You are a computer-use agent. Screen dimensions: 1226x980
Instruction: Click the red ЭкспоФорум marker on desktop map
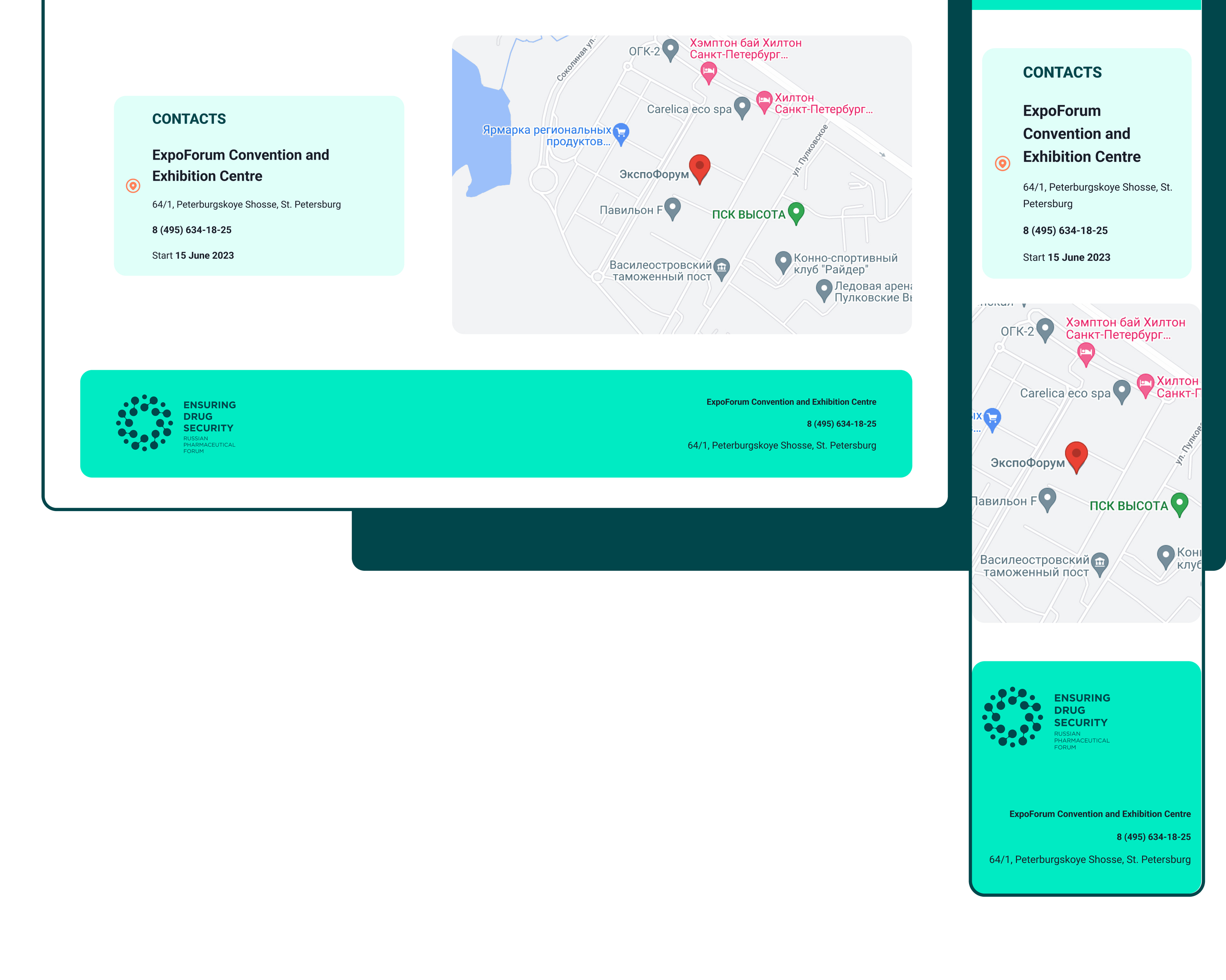click(700, 167)
